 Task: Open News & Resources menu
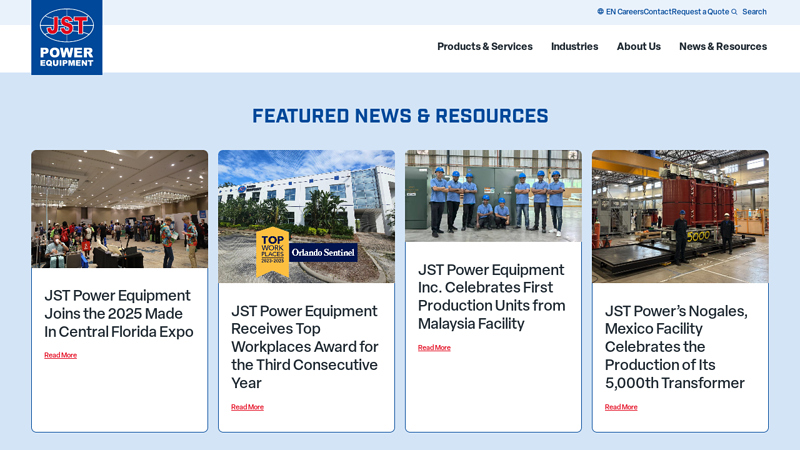click(723, 46)
